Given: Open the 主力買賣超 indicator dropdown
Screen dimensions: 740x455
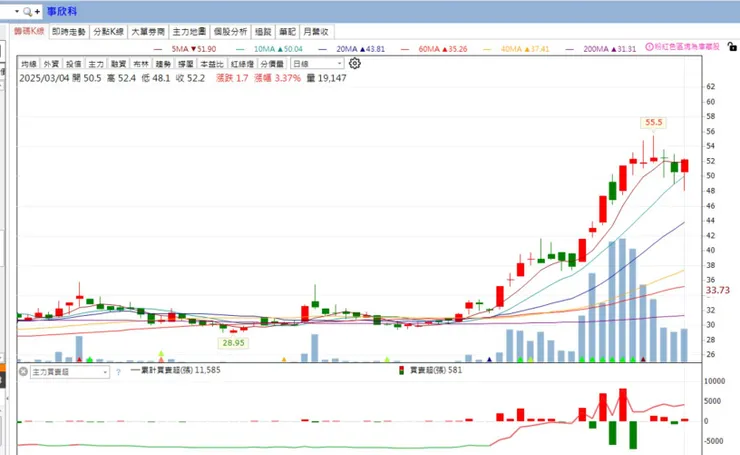Looking at the screenshot, I should coord(70,372).
